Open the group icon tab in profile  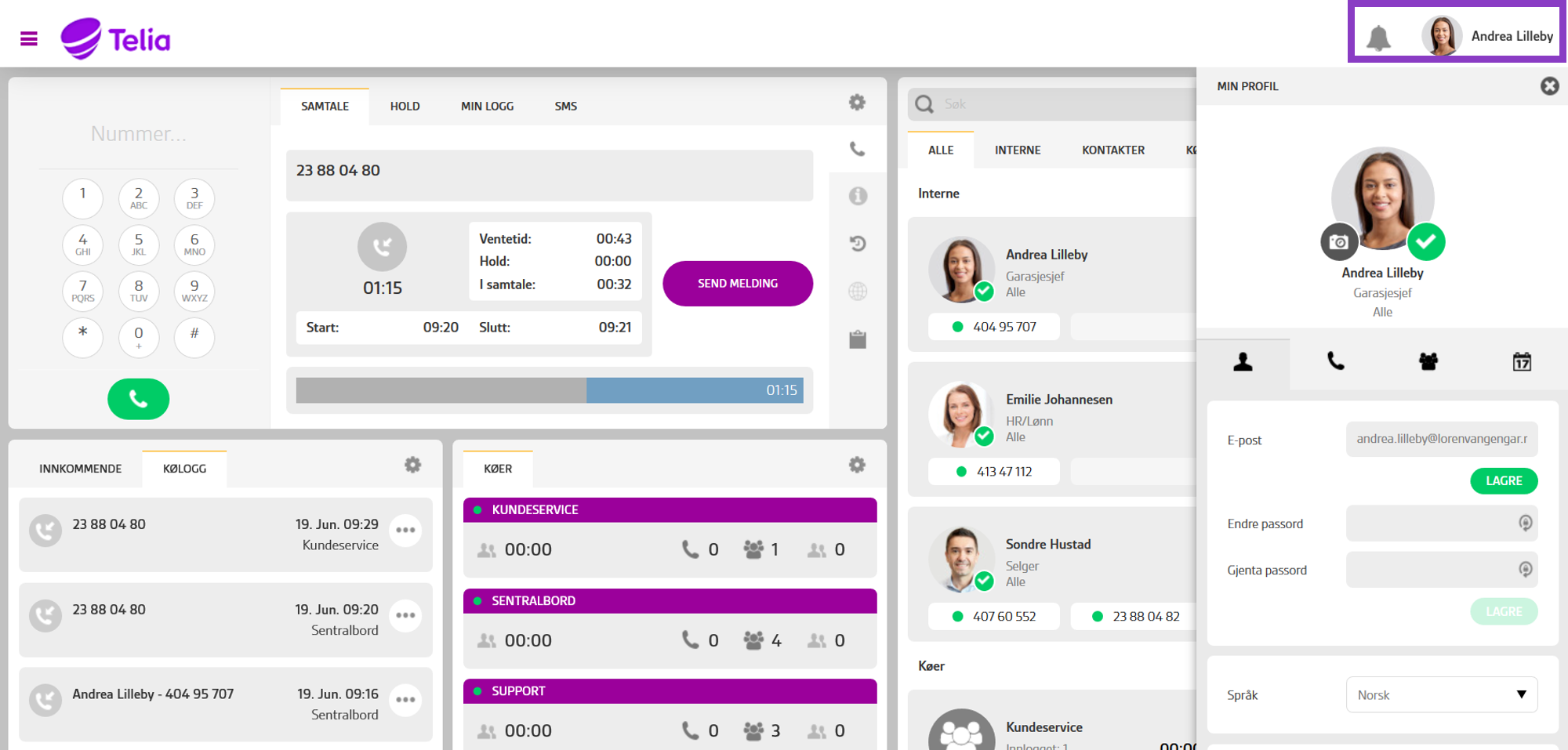1428,361
